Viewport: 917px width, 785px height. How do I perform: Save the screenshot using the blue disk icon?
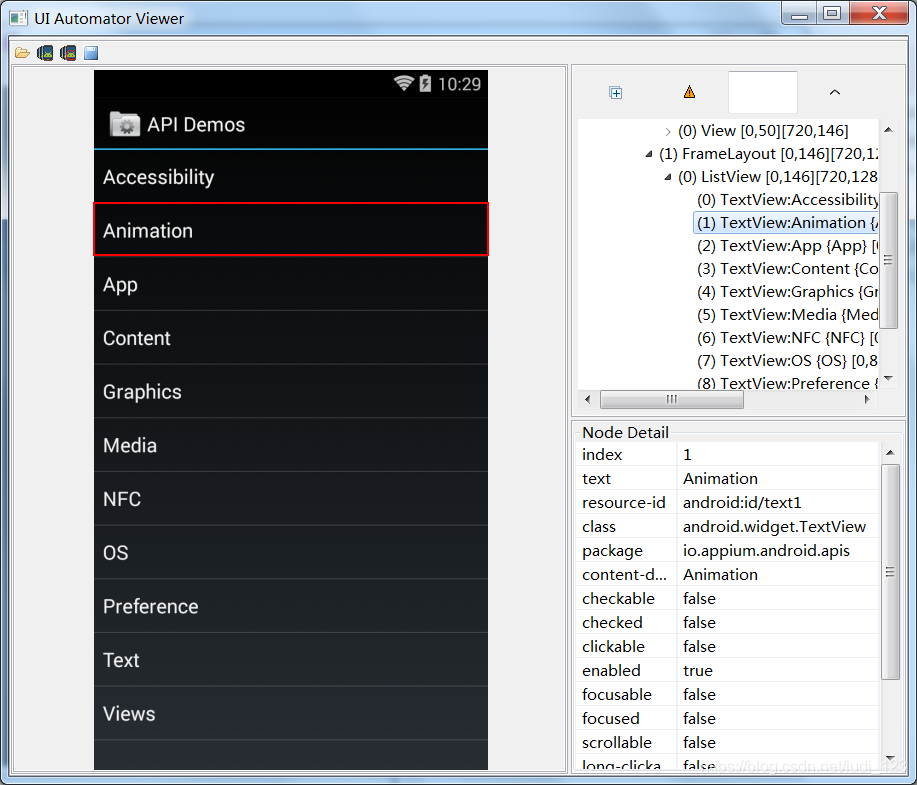tap(91, 53)
